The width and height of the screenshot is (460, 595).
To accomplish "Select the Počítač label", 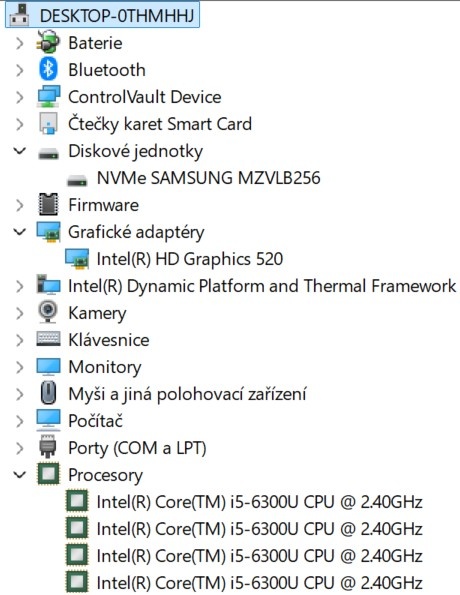I will pyautogui.click(x=96, y=421).
